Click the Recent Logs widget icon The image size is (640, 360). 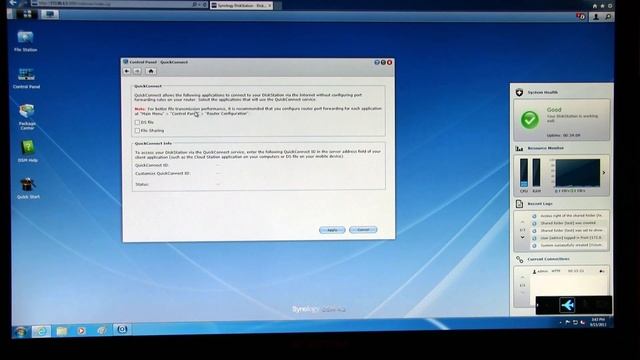[x=519, y=204]
